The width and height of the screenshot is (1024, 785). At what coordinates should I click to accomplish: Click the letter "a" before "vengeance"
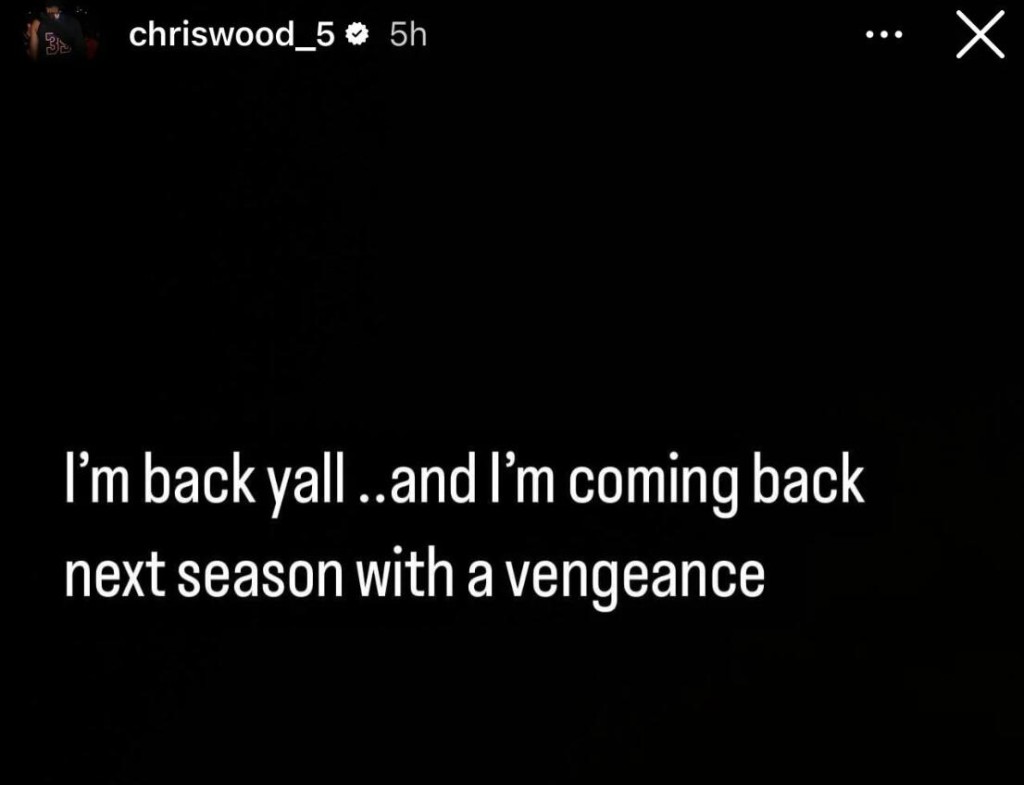click(x=479, y=579)
